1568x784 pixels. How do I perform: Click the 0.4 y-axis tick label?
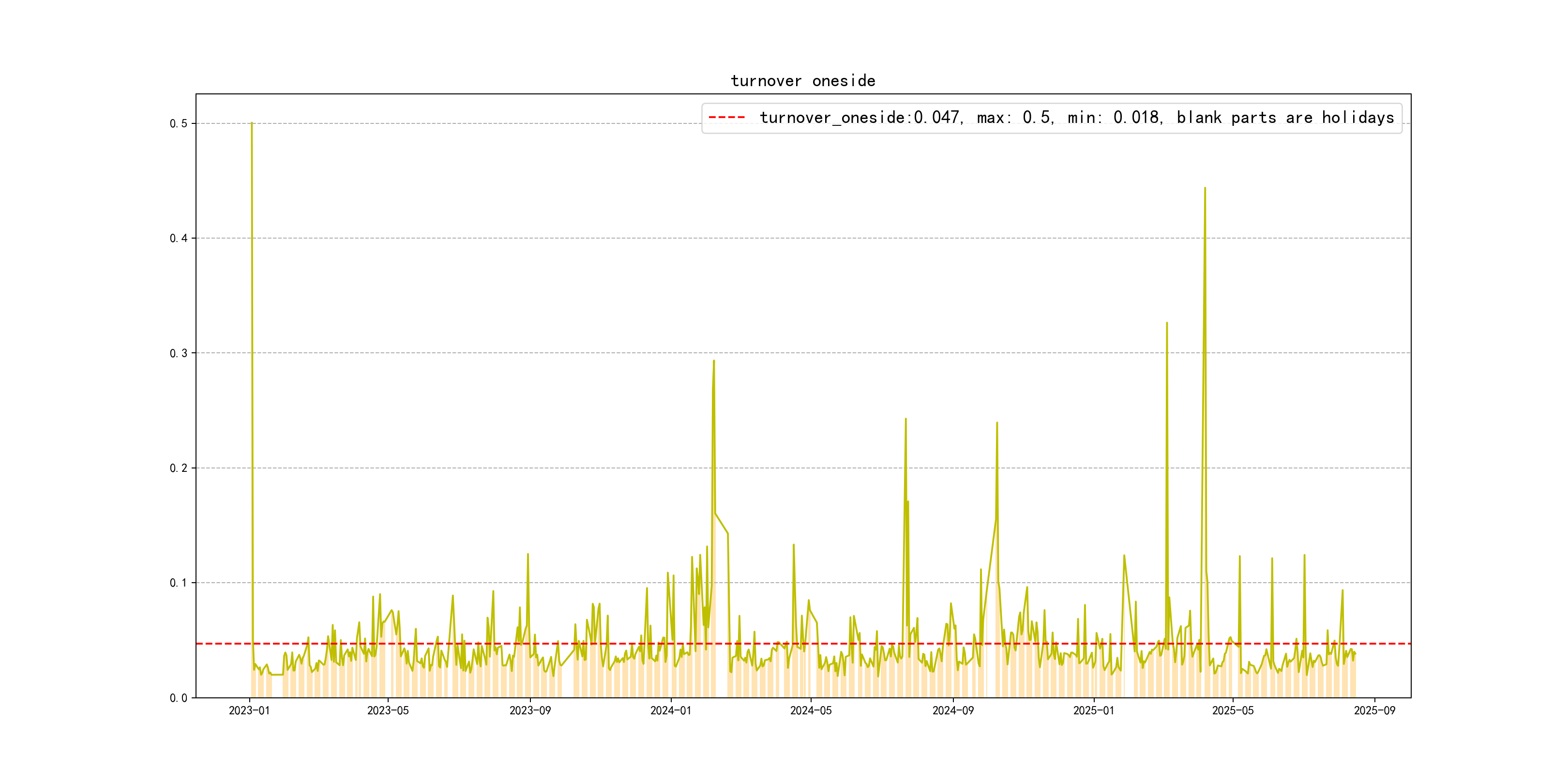[x=179, y=238]
